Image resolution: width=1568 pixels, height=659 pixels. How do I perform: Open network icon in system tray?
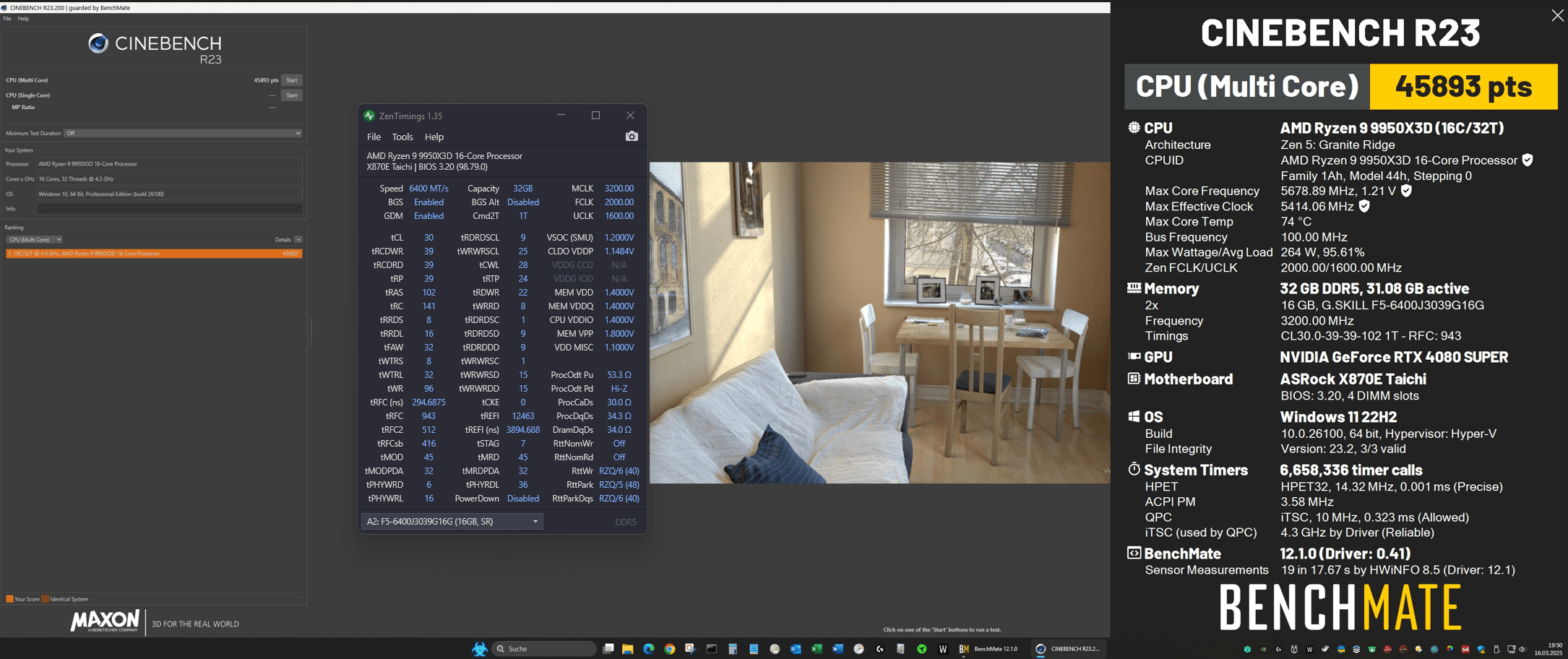[1512, 649]
